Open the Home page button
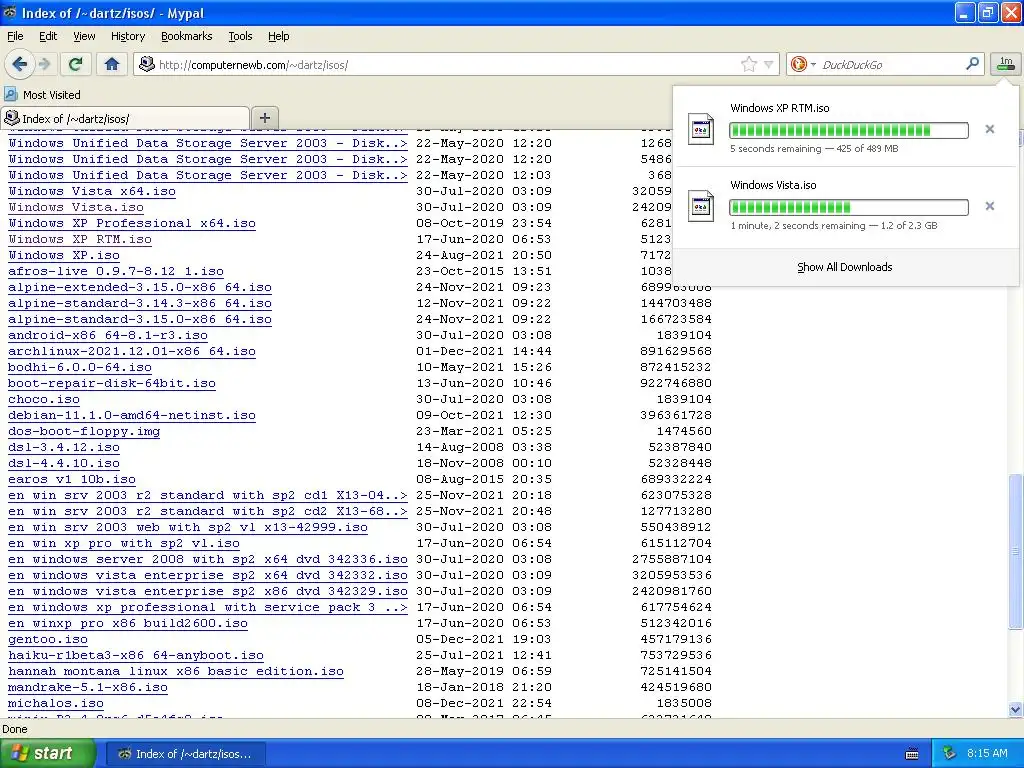1024x768 pixels. [x=112, y=64]
